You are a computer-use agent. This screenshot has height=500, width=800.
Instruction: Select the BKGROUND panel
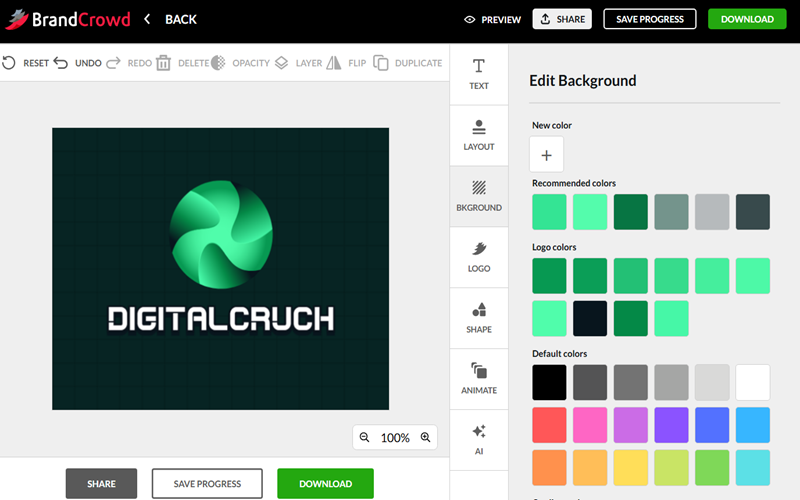point(479,196)
